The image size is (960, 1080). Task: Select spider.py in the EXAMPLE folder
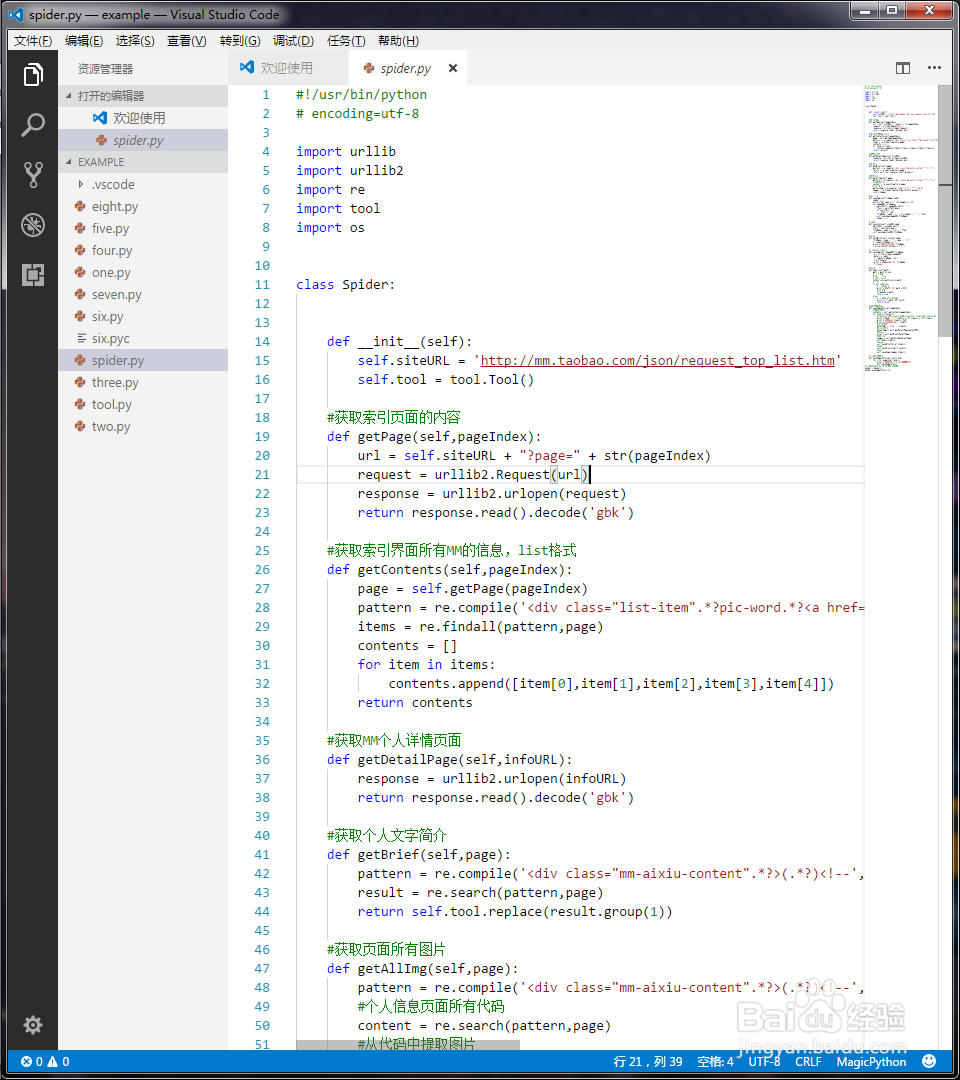click(x=143, y=360)
